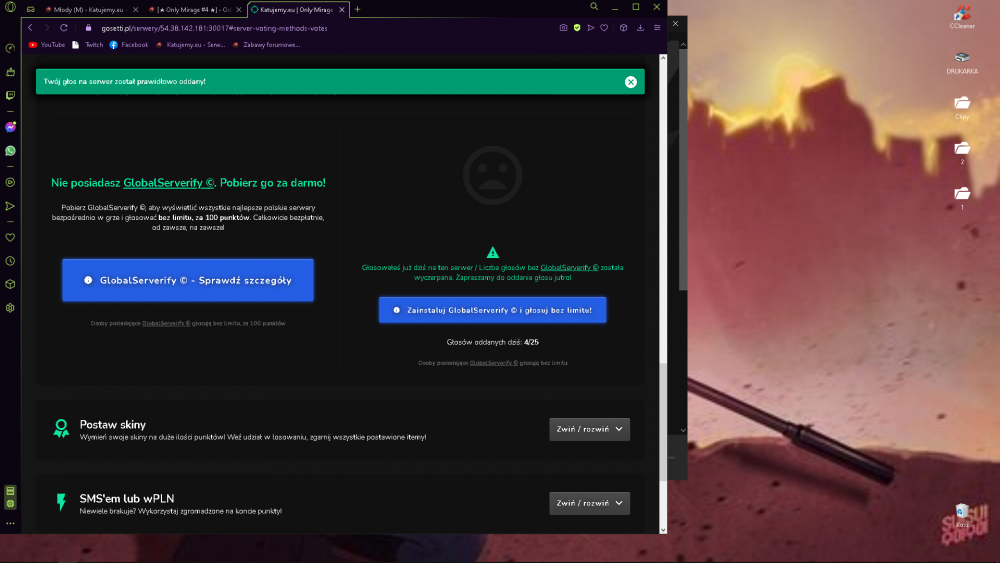Open GX Control speedometer icon in sidebar
Image resolution: width=1000 pixels, height=563 pixels.
[x=10, y=48]
